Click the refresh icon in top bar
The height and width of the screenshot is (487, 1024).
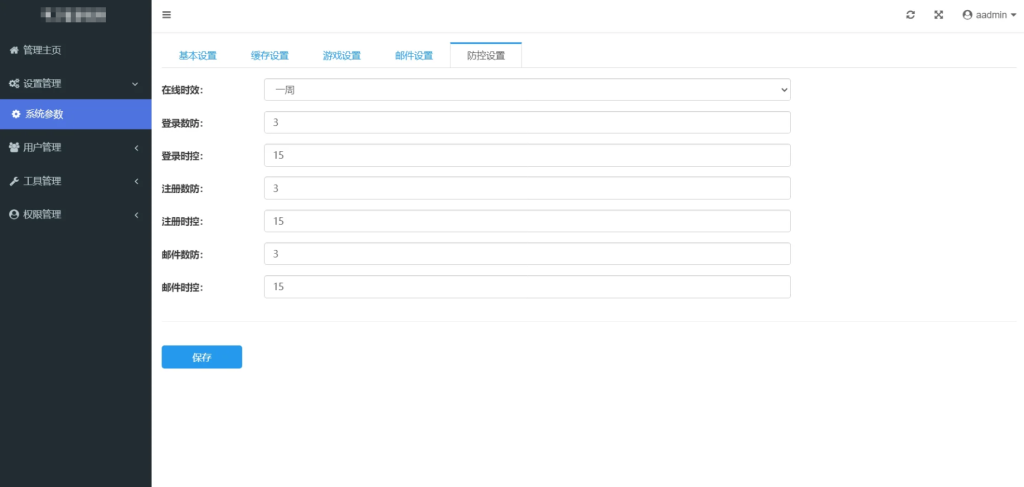[x=910, y=15]
